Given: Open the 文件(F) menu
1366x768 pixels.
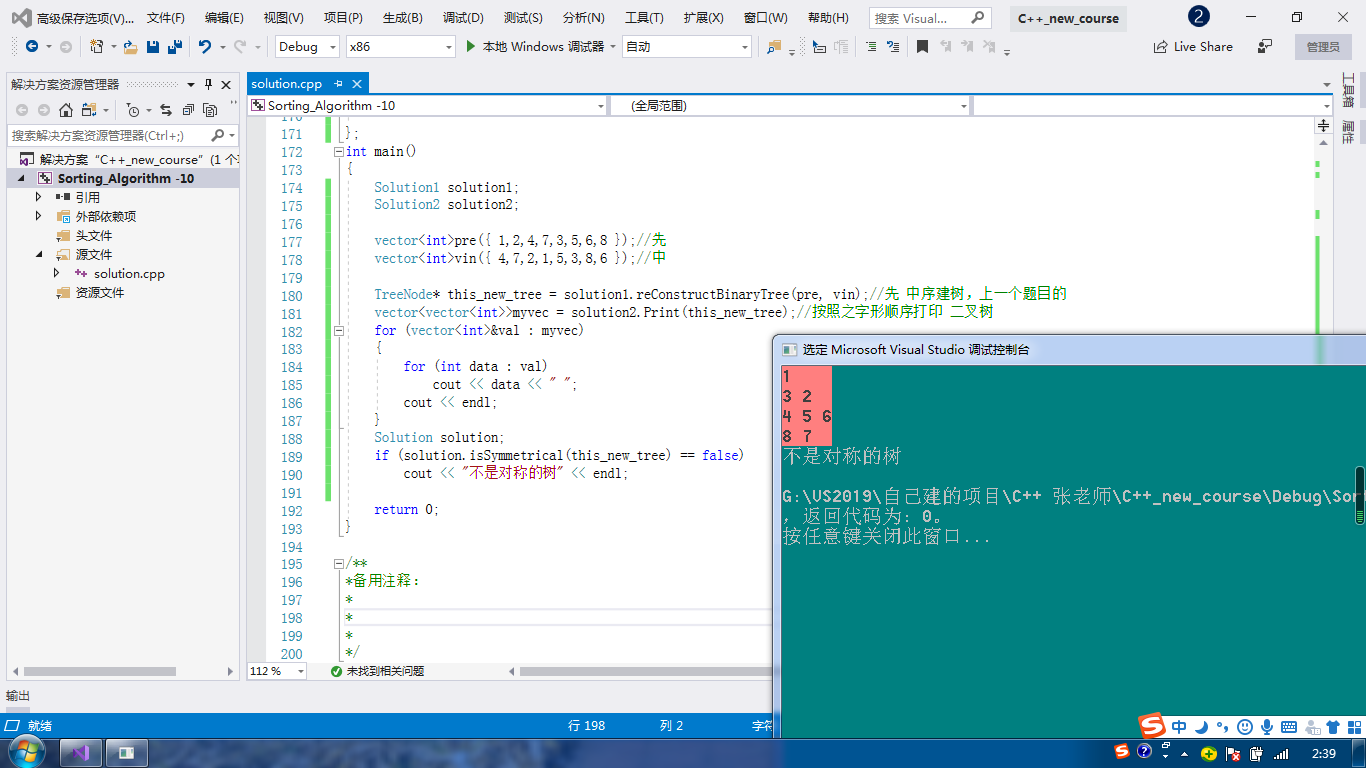Looking at the screenshot, I should click(x=166, y=18).
